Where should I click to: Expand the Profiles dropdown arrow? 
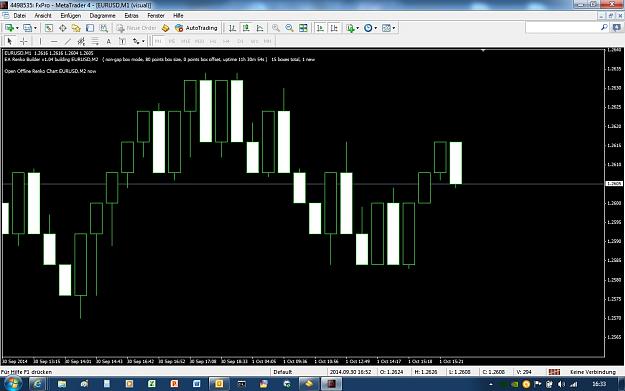click(x=35, y=28)
